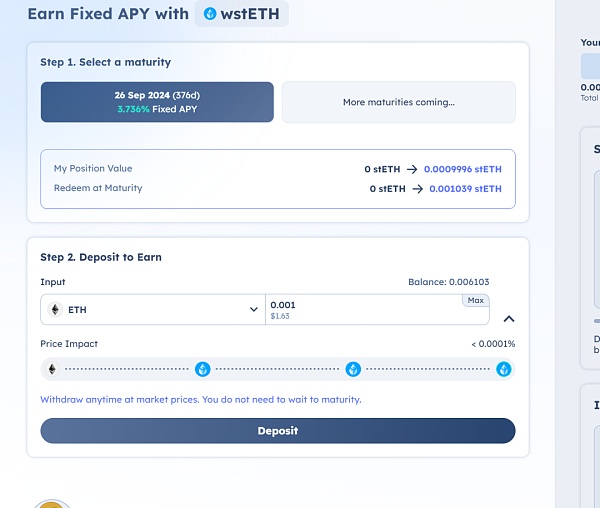The height and width of the screenshot is (508, 600).
Task: Click the deposit amount input field
Action: [x=360, y=309]
